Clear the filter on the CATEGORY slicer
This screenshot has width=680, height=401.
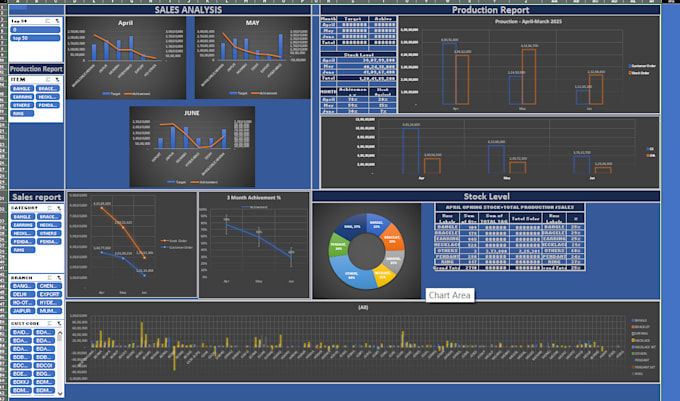[x=59, y=208]
